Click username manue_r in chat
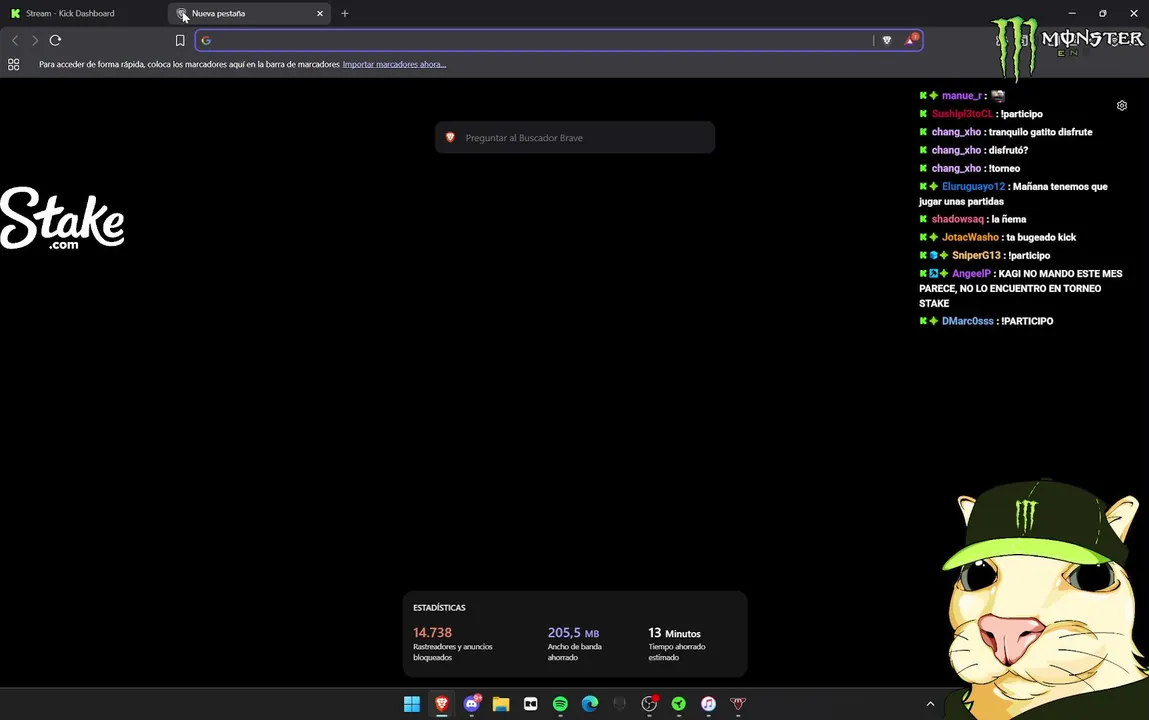 pyautogui.click(x=961, y=95)
